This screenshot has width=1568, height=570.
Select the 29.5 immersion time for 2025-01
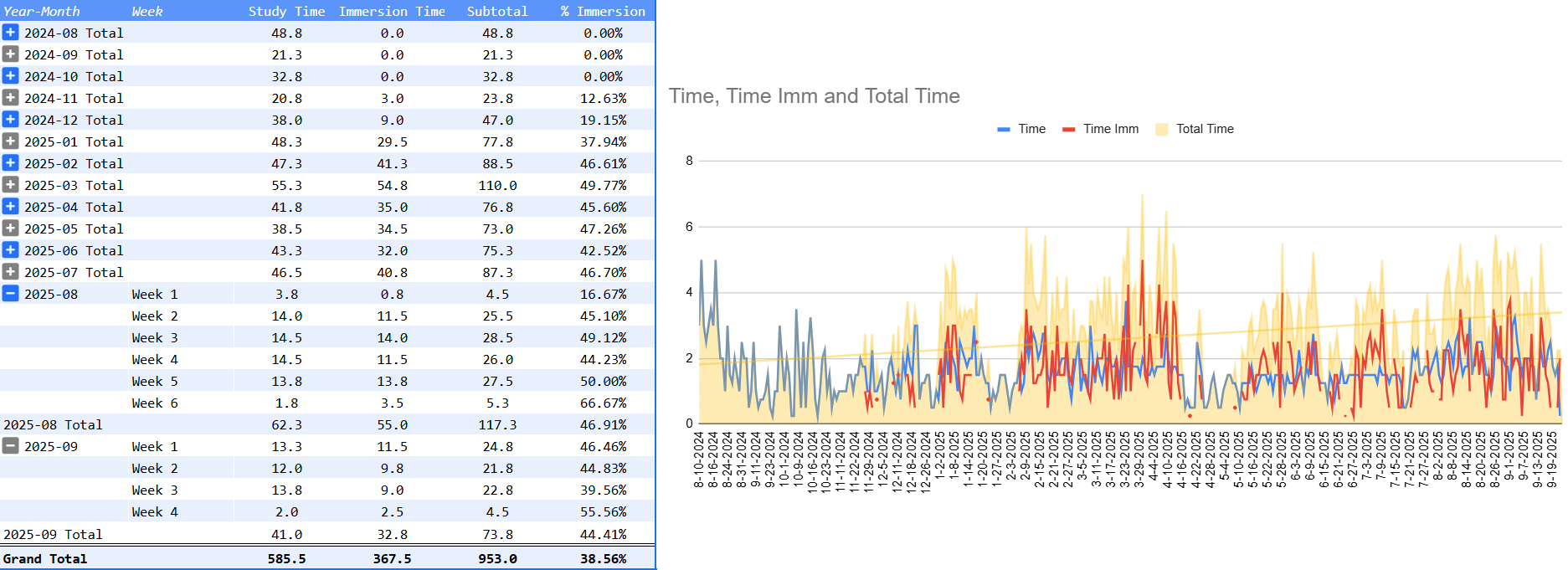coord(392,141)
